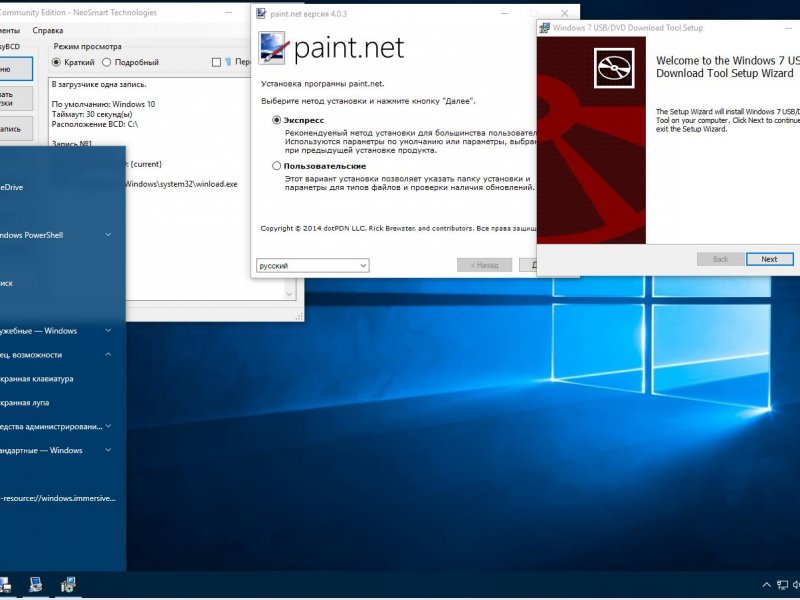Expand the Служебные — Windows folder
The width and height of the screenshot is (800, 600).
coord(108,331)
